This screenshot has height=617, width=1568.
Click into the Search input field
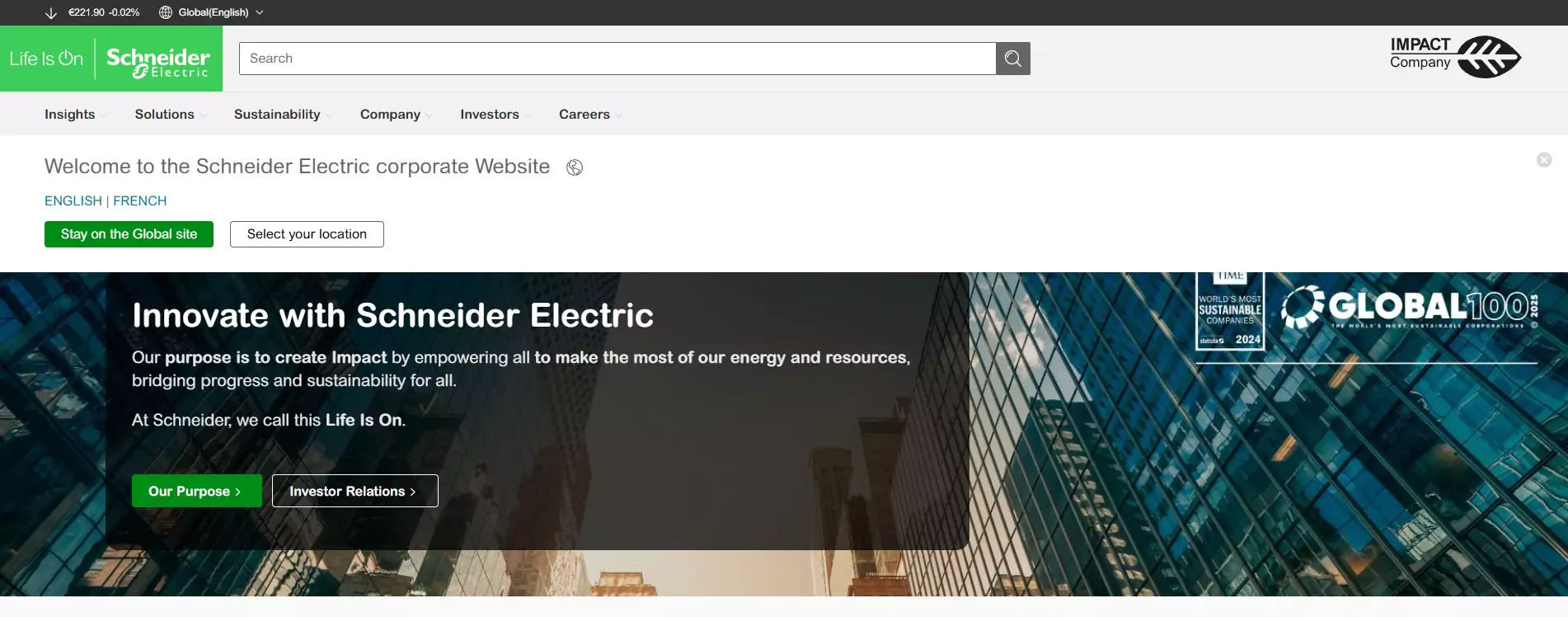(x=617, y=59)
